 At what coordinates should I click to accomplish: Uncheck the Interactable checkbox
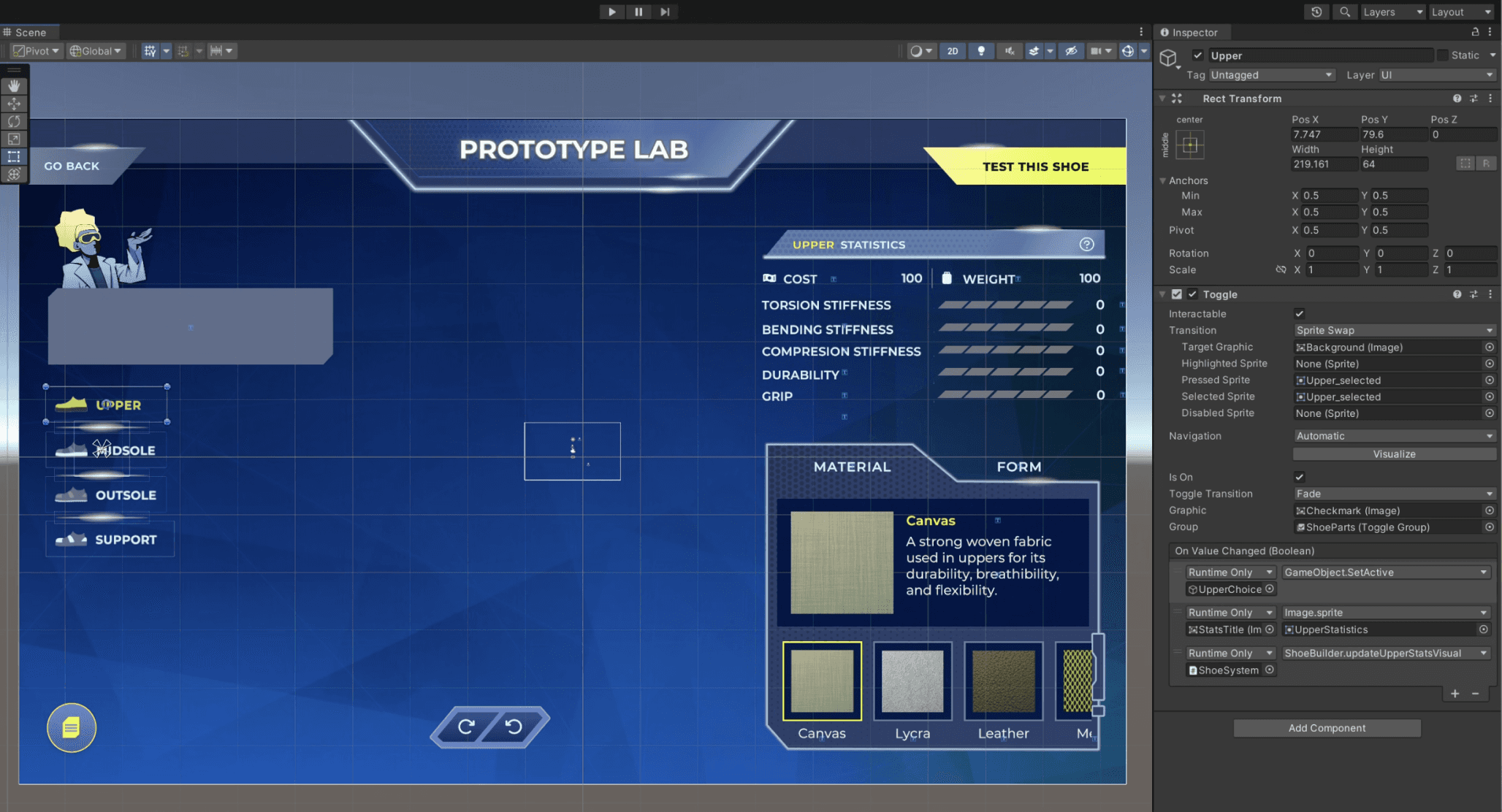click(x=1300, y=314)
